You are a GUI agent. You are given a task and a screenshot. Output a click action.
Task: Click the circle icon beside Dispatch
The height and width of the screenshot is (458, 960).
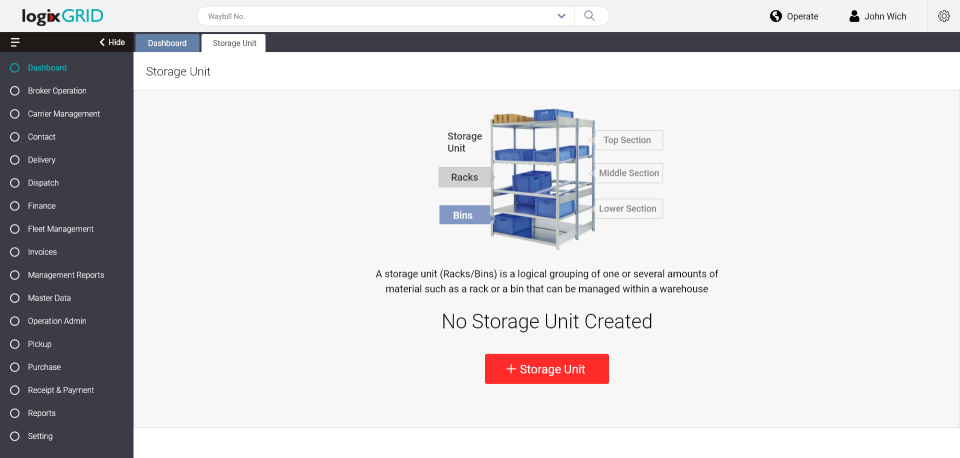click(15, 183)
